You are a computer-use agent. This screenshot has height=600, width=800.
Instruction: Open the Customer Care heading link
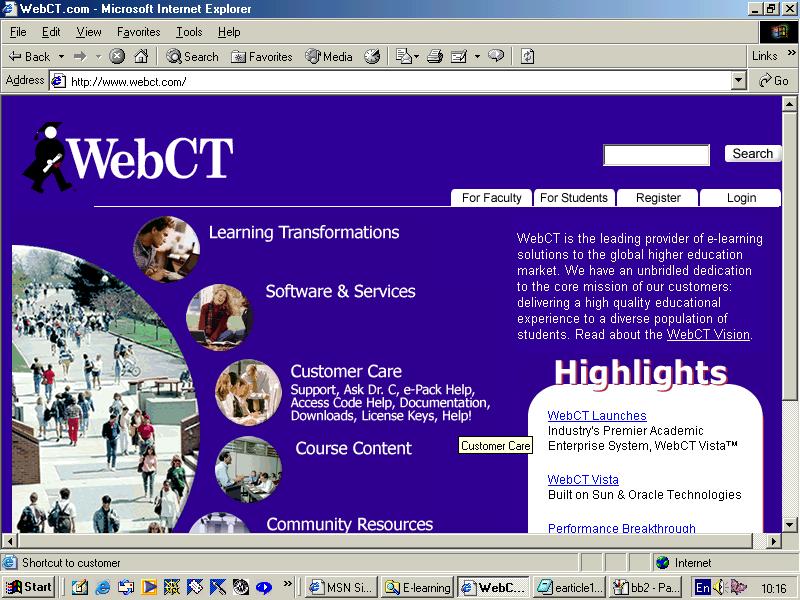click(x=346, y=371)
